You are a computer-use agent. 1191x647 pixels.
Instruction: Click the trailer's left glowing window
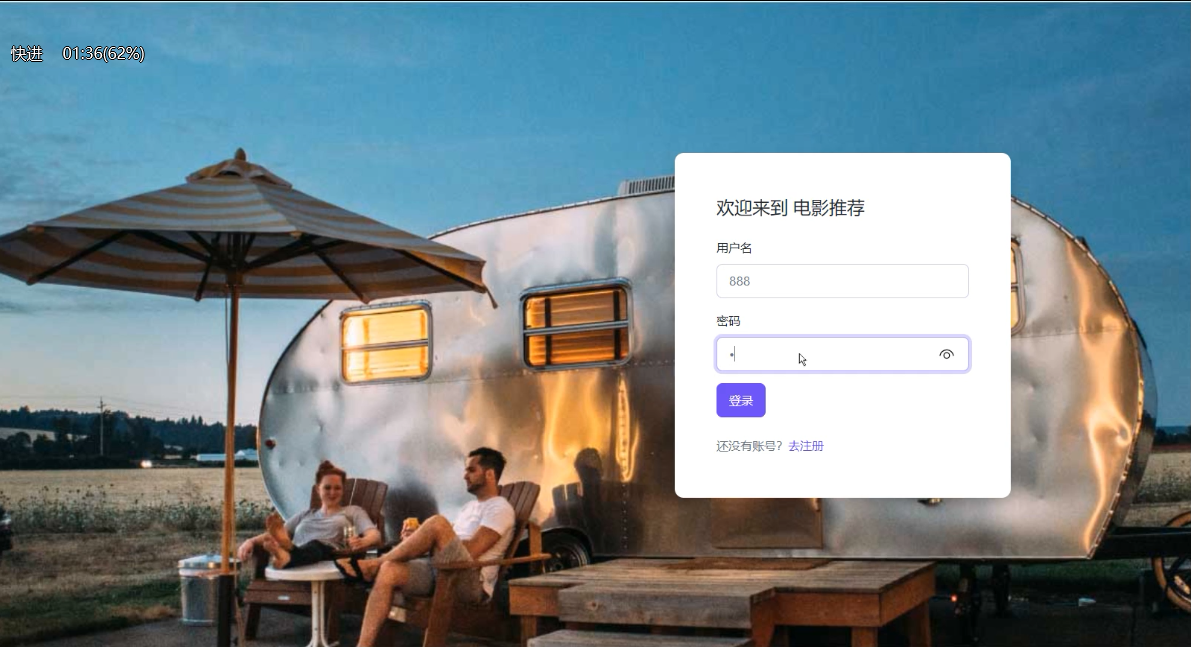coord(386,342)
